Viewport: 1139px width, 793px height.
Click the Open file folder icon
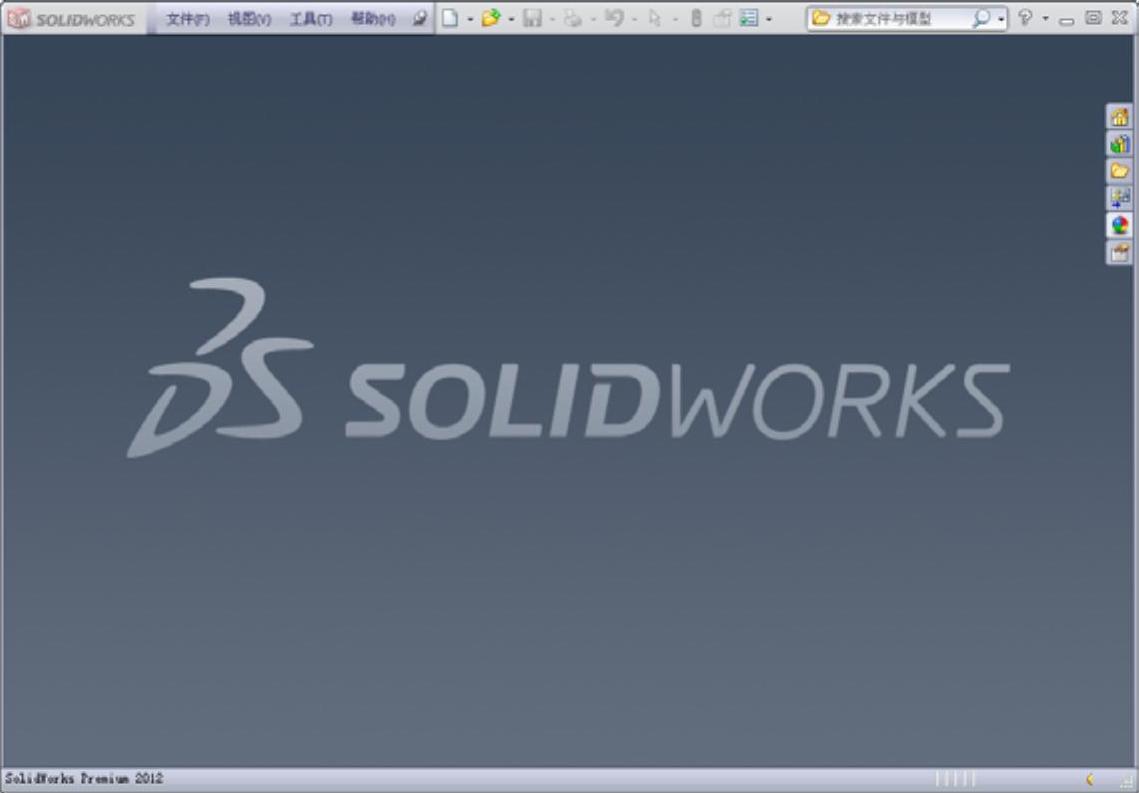coord(491,18)
